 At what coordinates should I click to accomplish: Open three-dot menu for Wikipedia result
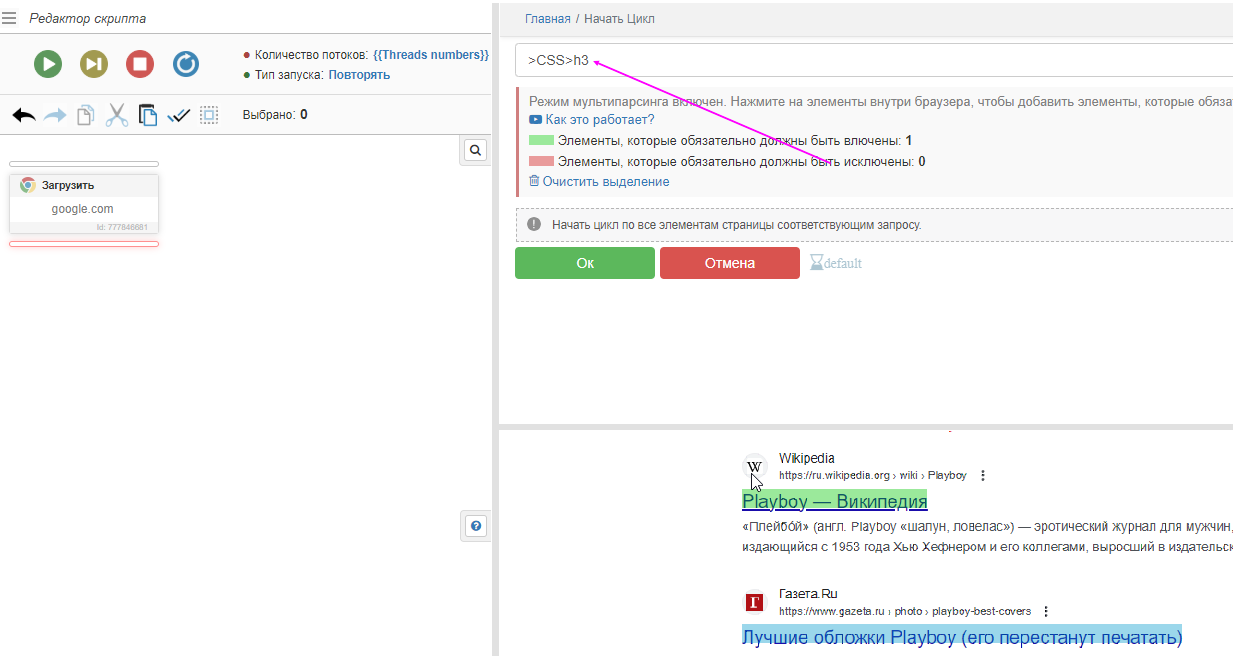pyautogui.click(x=983, y=476)
